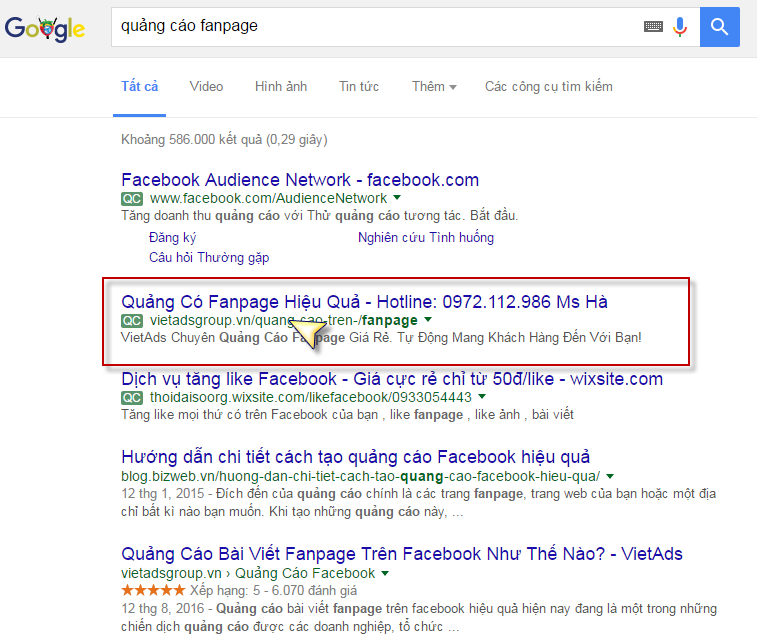Click the blue search magnifier button
This screenshot has height=641, width=757.
pyautogui.click(x=719, y=27)
